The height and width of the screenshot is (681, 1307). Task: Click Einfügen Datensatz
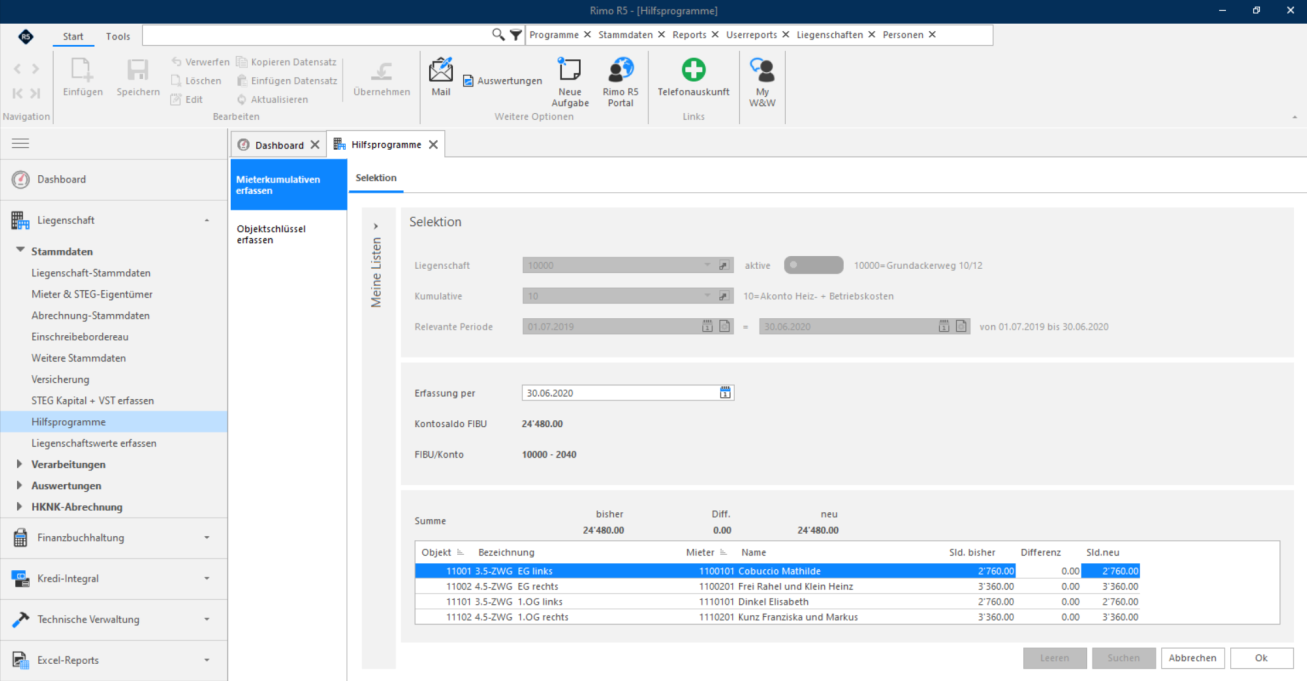pyautogui.click(x=287, y=81)
